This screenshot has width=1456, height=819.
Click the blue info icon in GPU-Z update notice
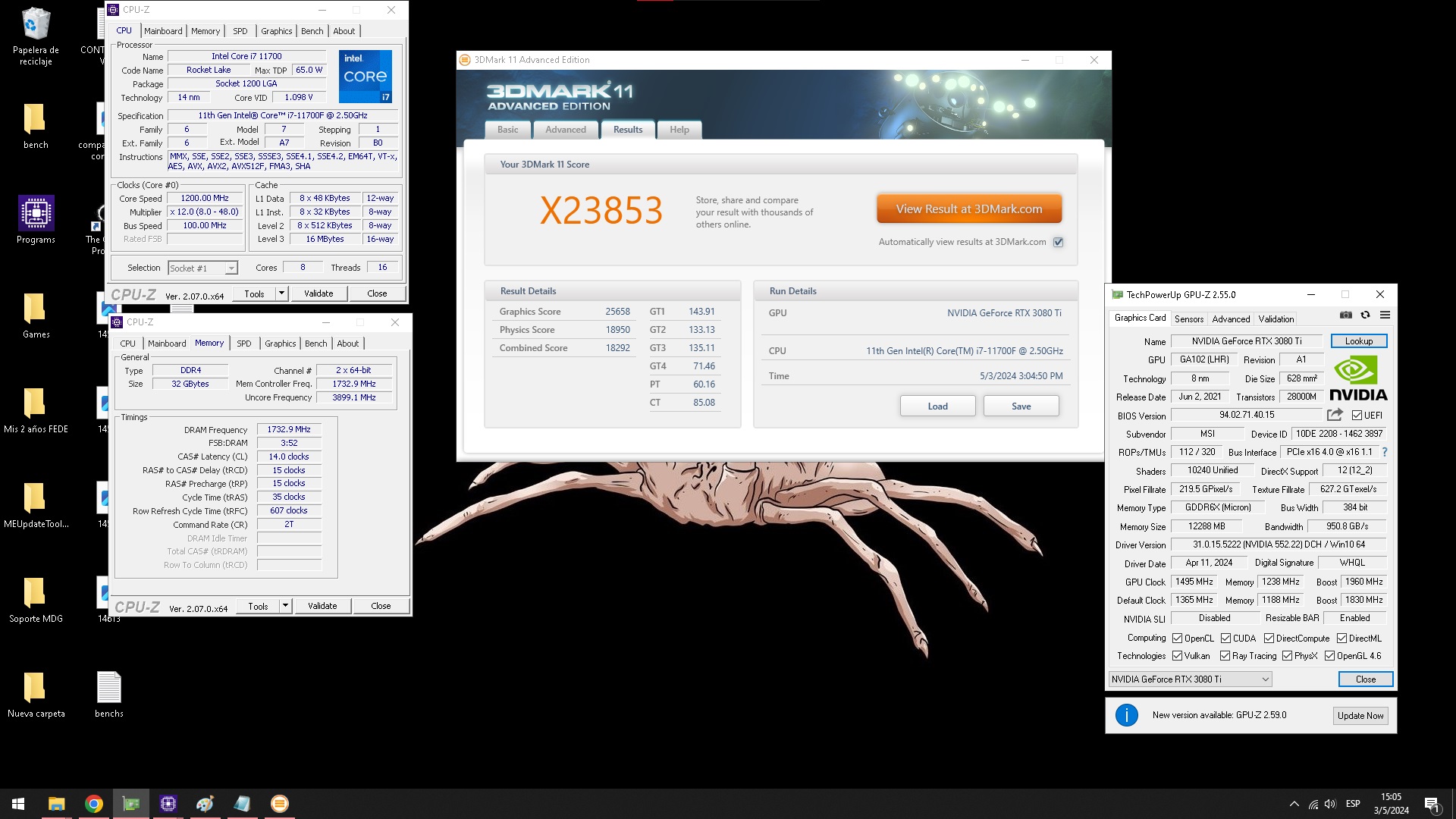tap(1126, 715)
